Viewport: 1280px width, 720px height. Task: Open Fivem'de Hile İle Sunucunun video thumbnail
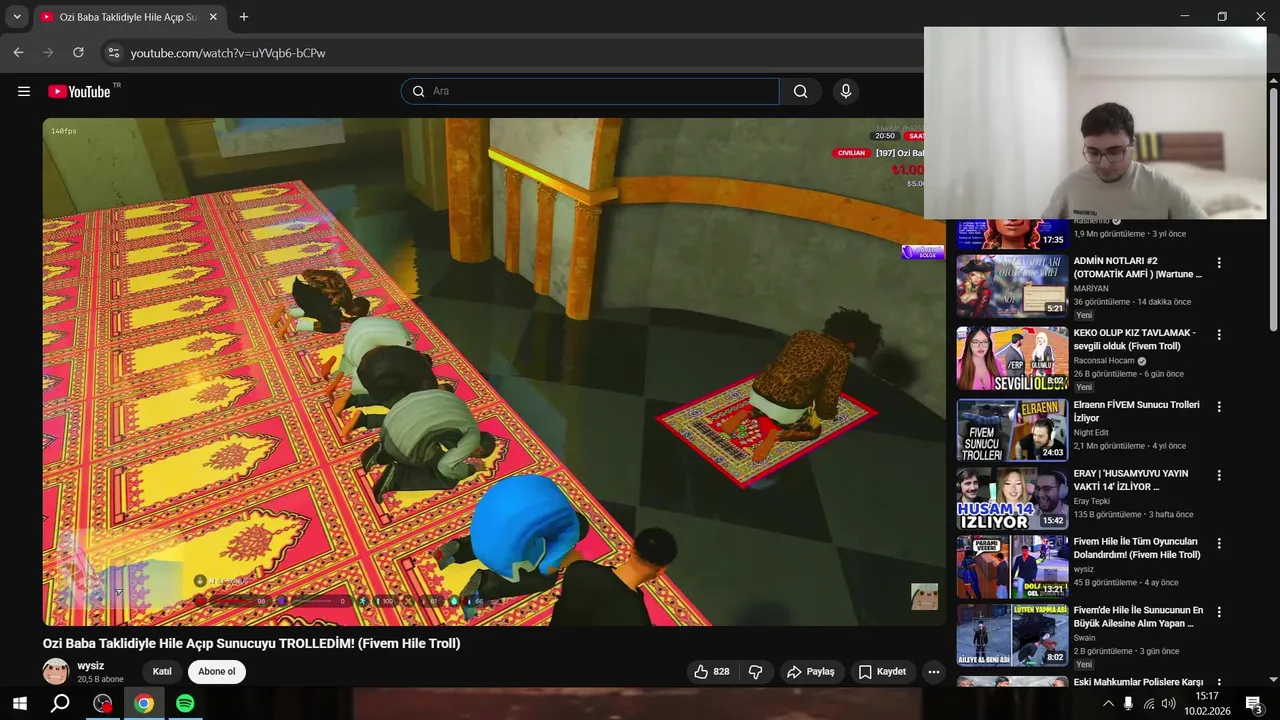1012,635
